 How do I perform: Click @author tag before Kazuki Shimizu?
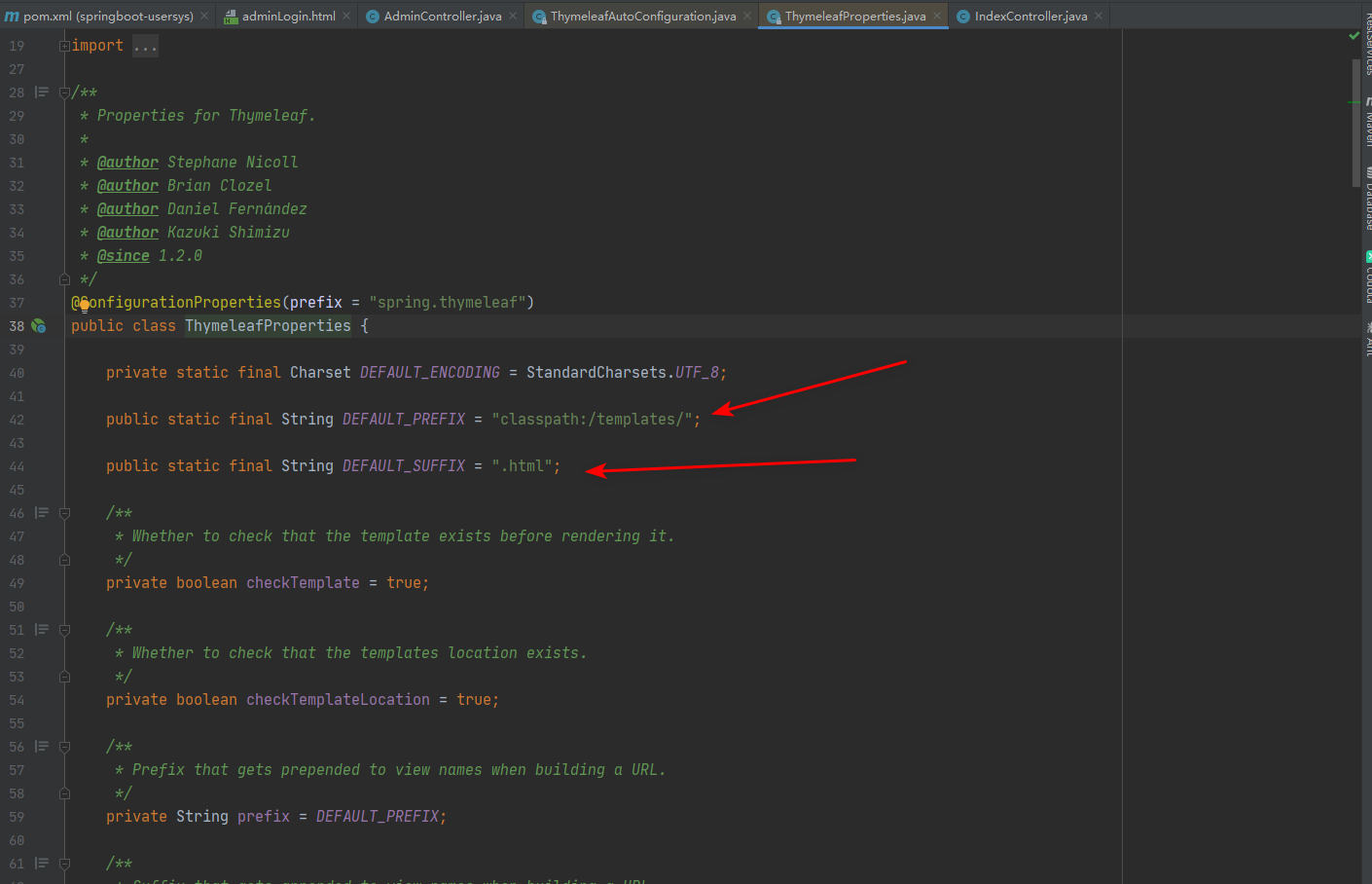tap(127, 233)
